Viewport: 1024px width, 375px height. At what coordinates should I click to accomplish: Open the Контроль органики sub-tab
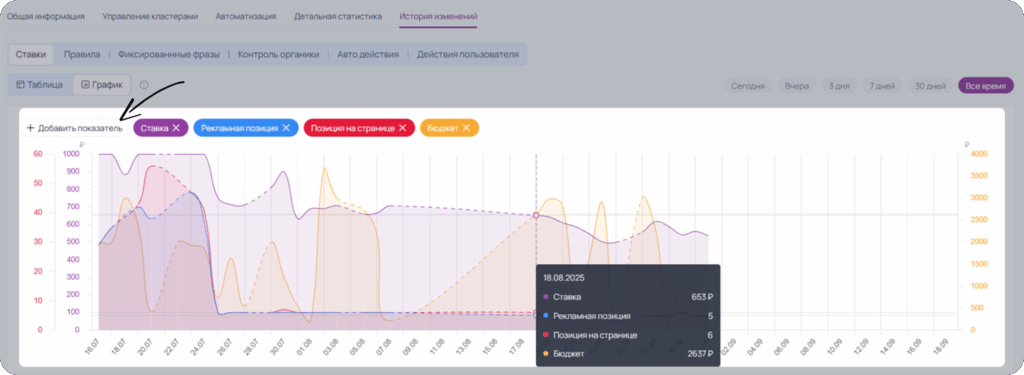tap(278, 54)
